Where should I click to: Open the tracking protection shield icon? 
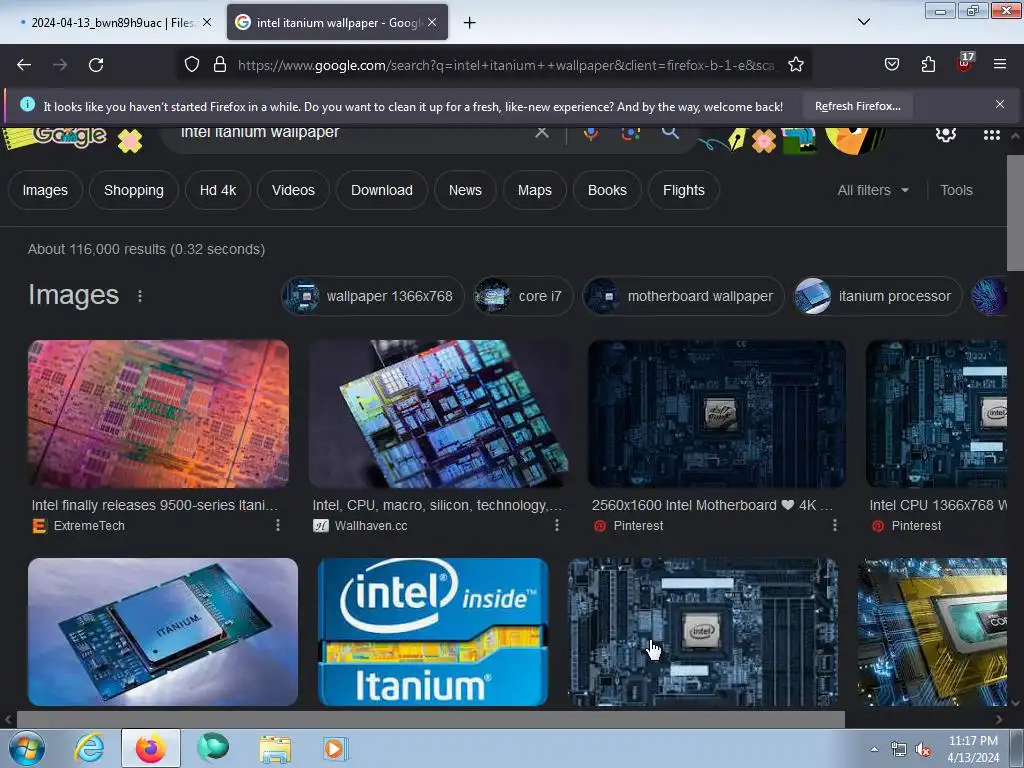191,65
